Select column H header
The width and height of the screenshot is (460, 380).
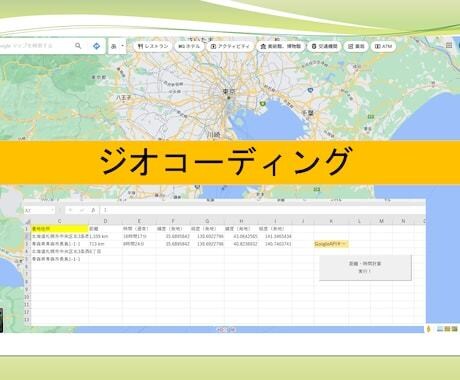tap(241, 221)
